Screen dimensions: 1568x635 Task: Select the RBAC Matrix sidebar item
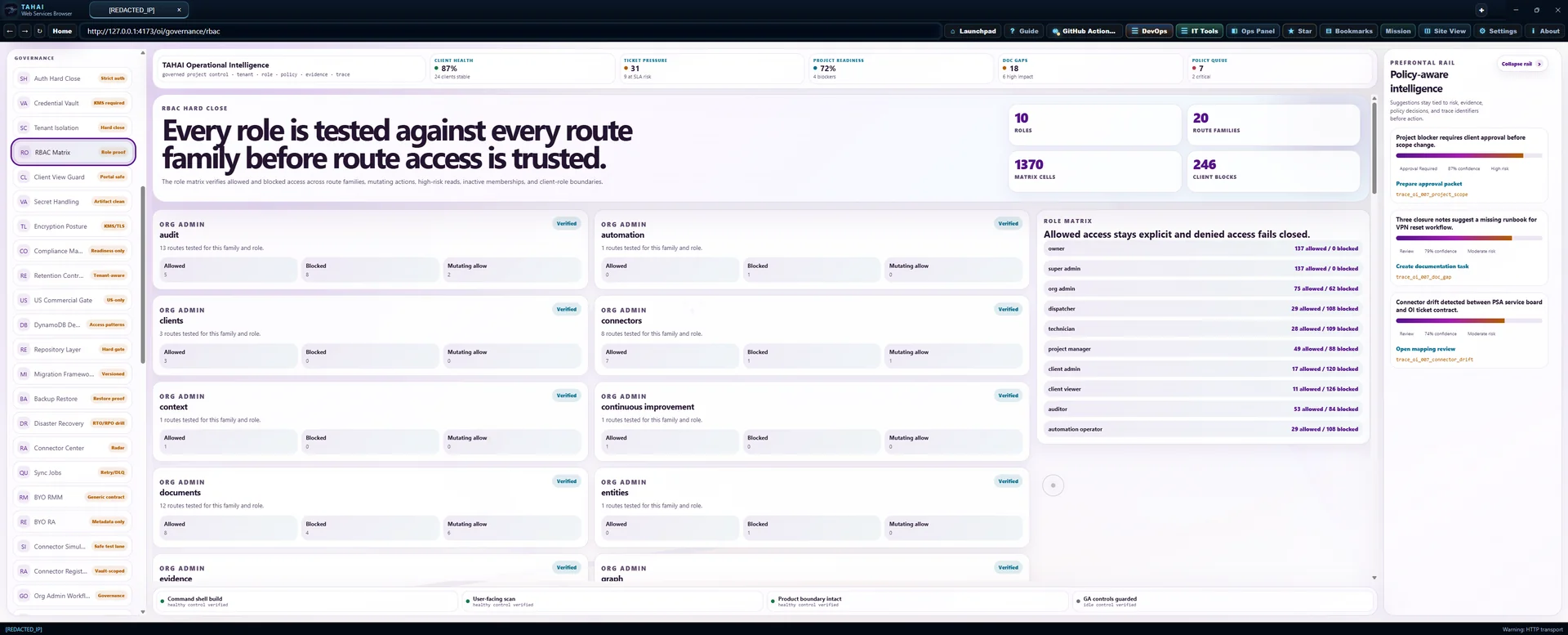click(73, 152)
